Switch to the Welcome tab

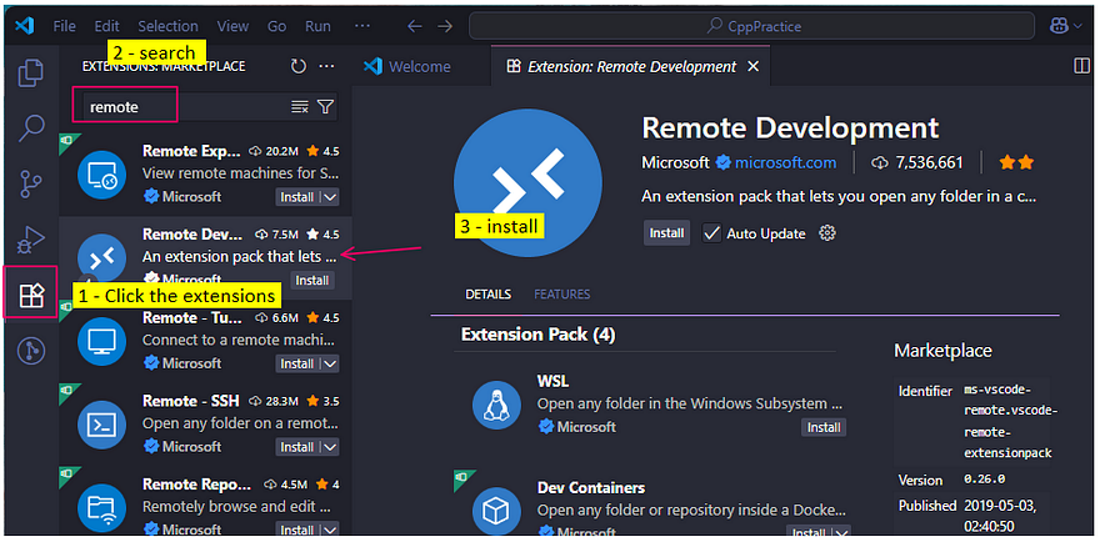tap(408, 67)
